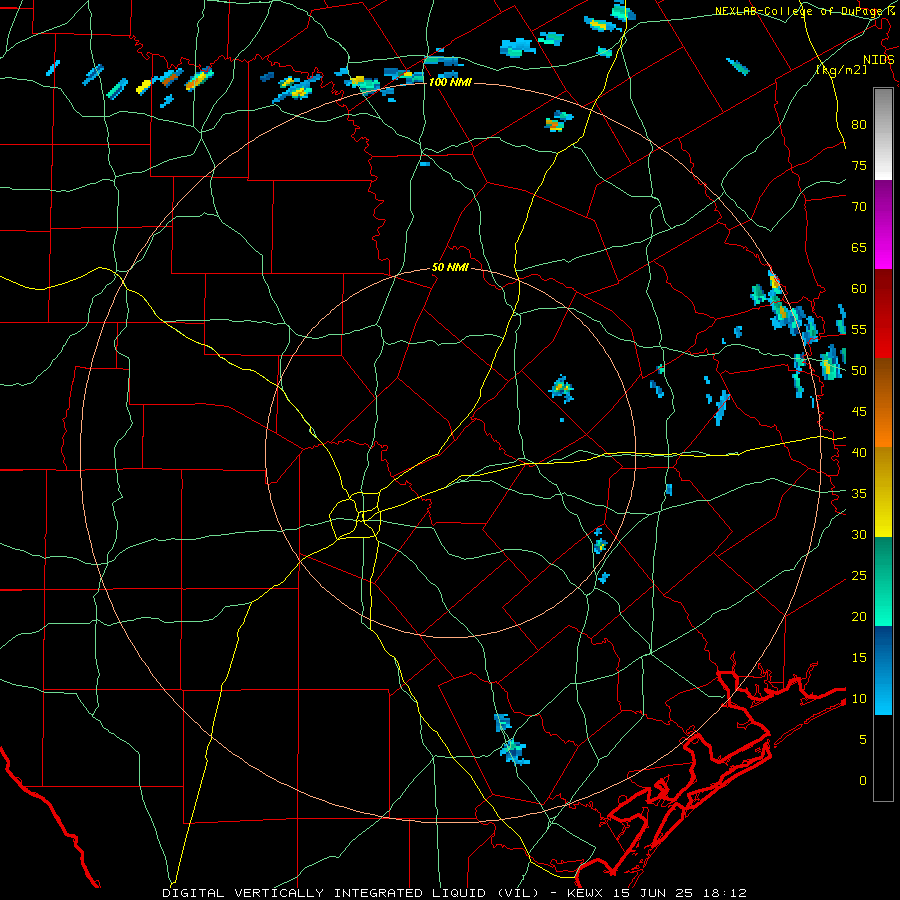
Task: Click the 0 value on color scale
Action: [x=863, y=780]
